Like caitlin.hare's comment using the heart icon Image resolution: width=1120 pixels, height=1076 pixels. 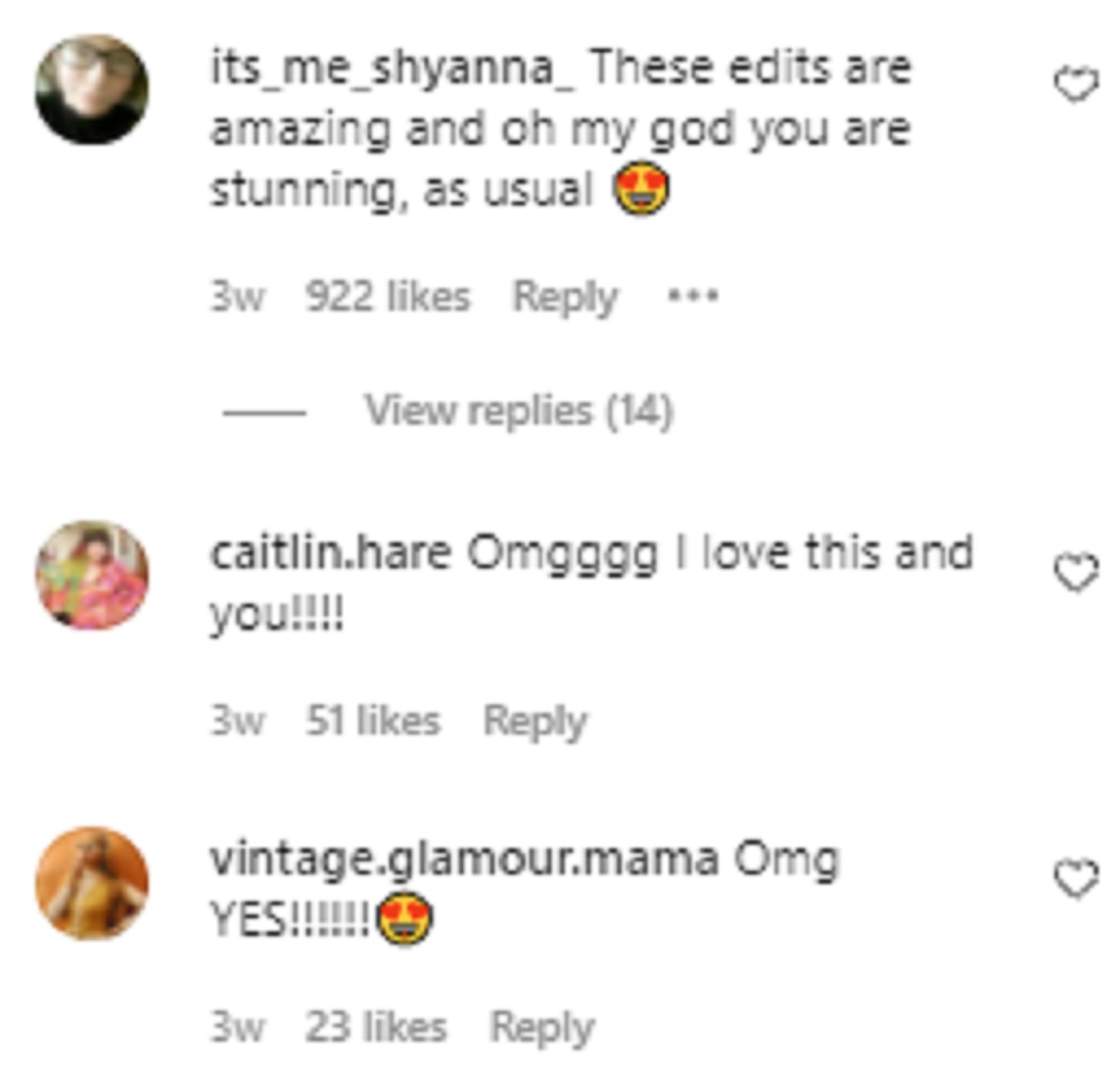pos(1075,572)
